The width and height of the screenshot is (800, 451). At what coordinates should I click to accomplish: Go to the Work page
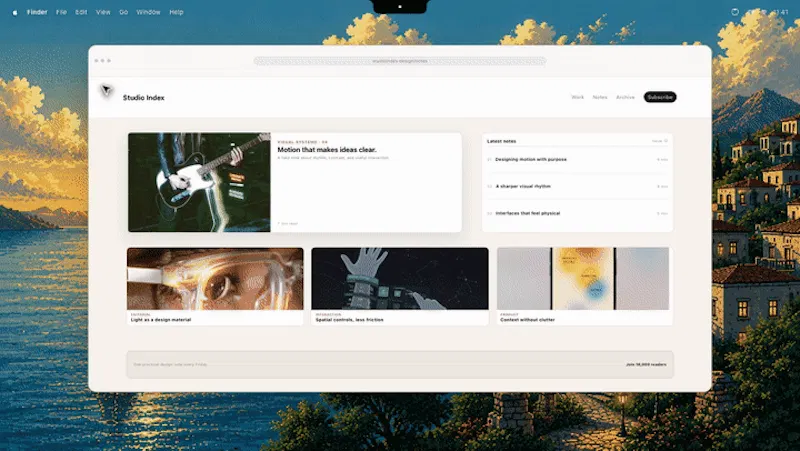tap(578, 97)
